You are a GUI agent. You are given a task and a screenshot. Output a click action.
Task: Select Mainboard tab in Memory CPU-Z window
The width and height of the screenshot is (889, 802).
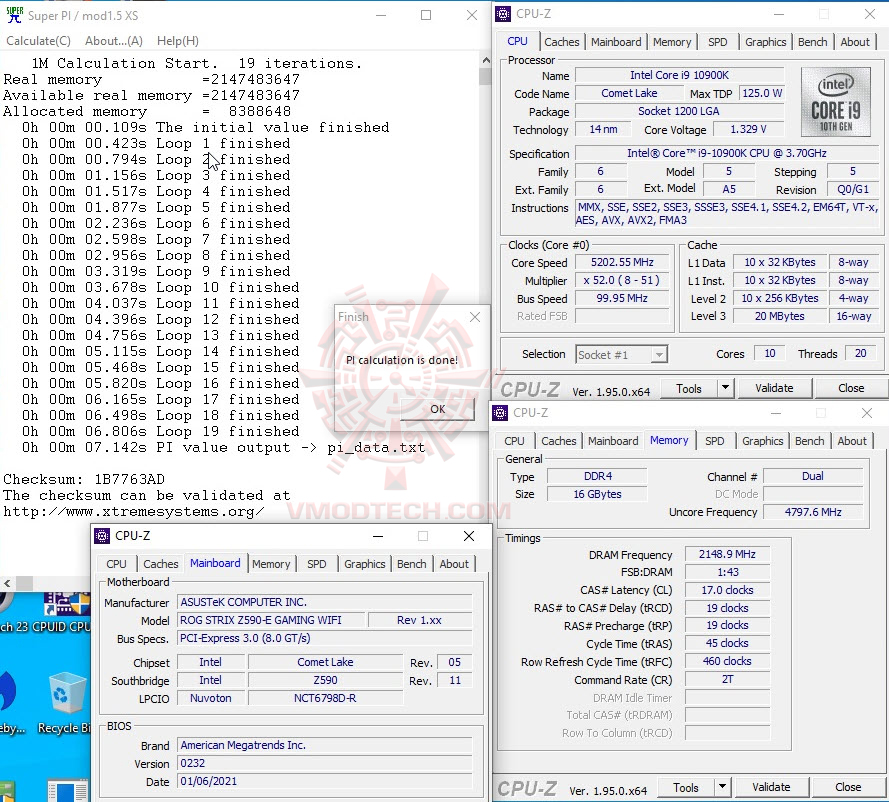coord(613,441)
